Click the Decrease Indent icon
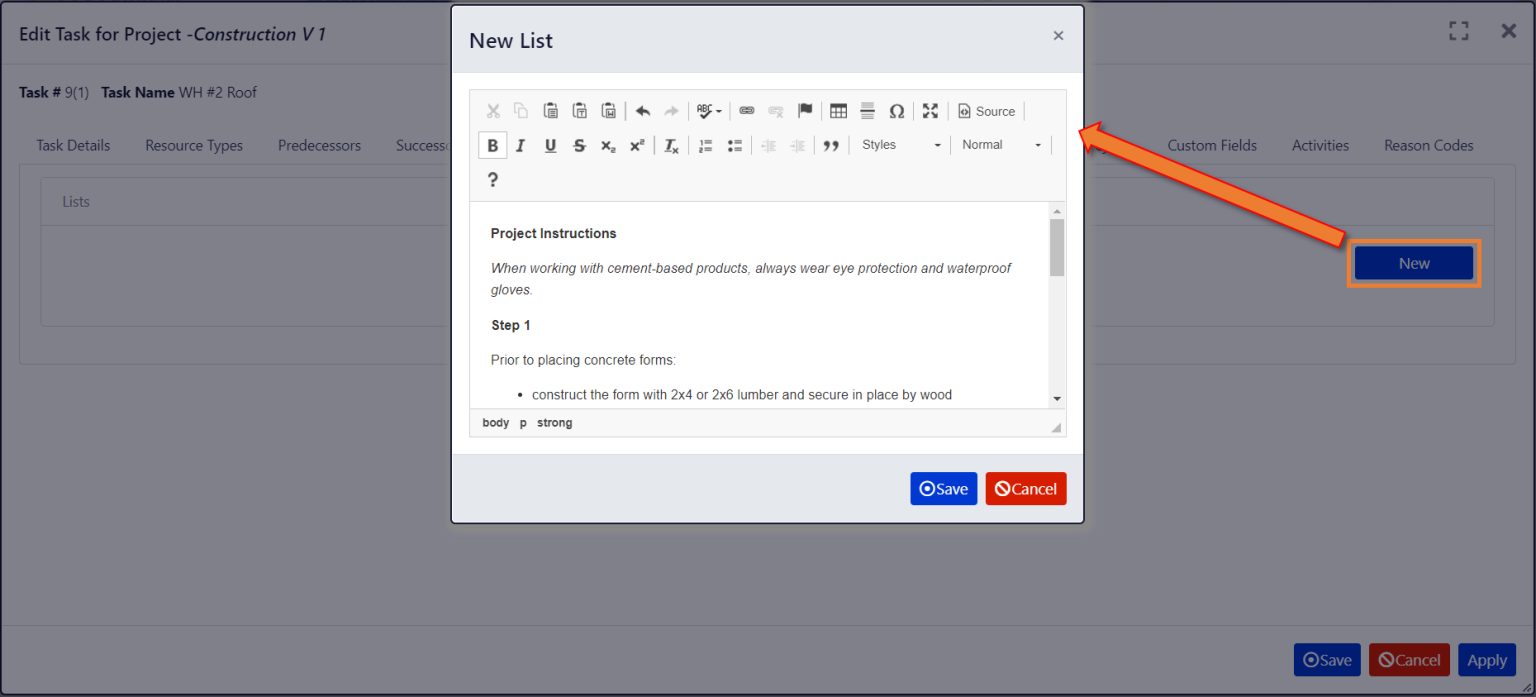The height and width of the screenshot is (697, 1536). click(x=768, y=145)
